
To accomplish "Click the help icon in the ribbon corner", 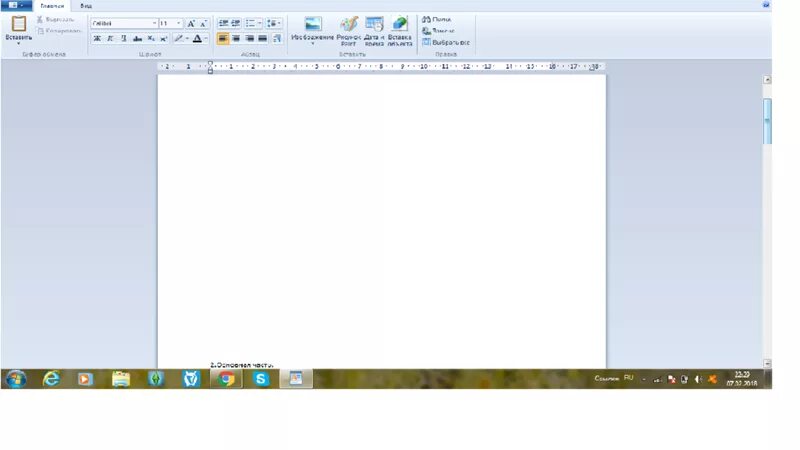I will coord(766,5).
